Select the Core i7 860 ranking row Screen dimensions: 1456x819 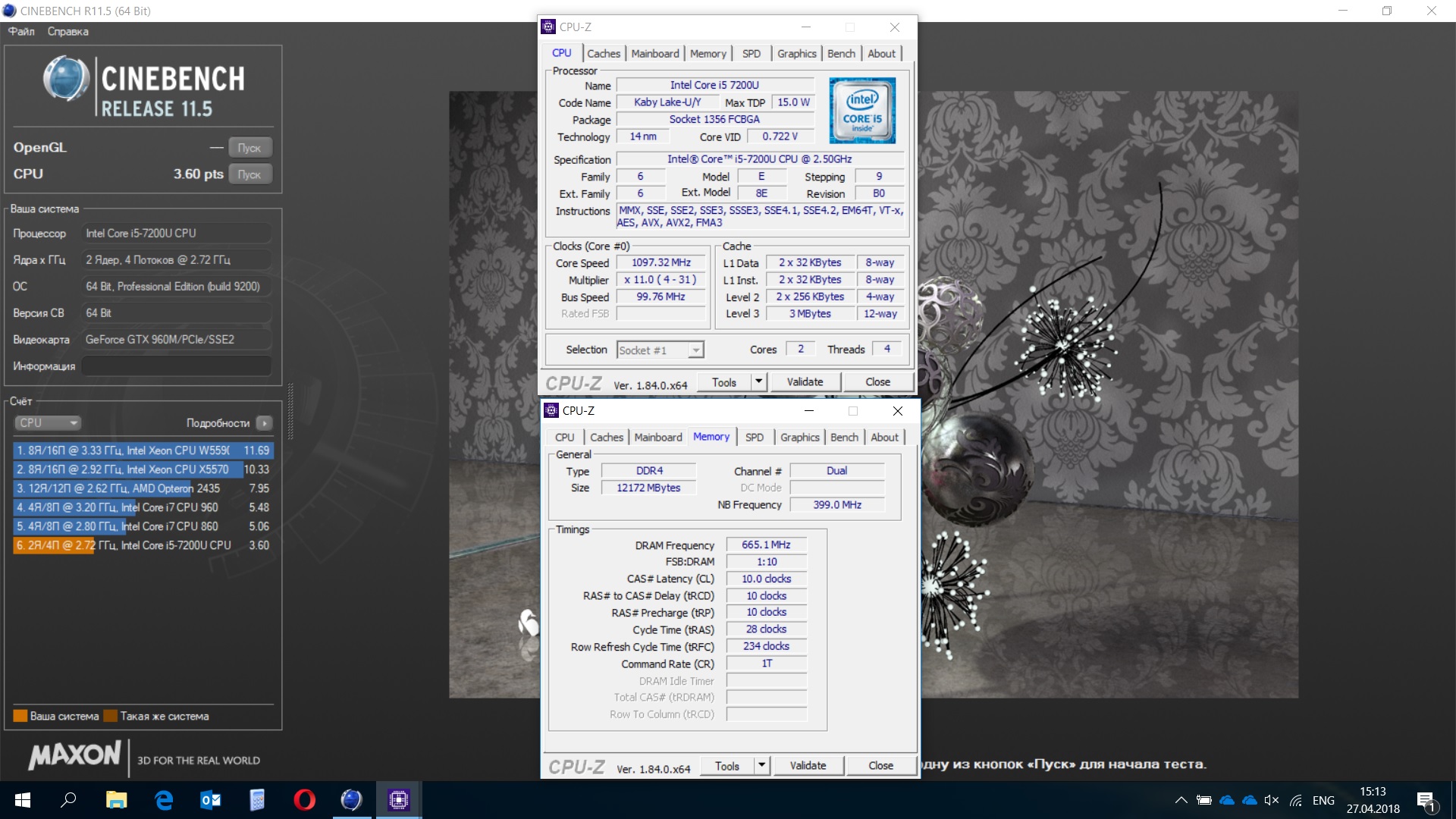point(143,526)
